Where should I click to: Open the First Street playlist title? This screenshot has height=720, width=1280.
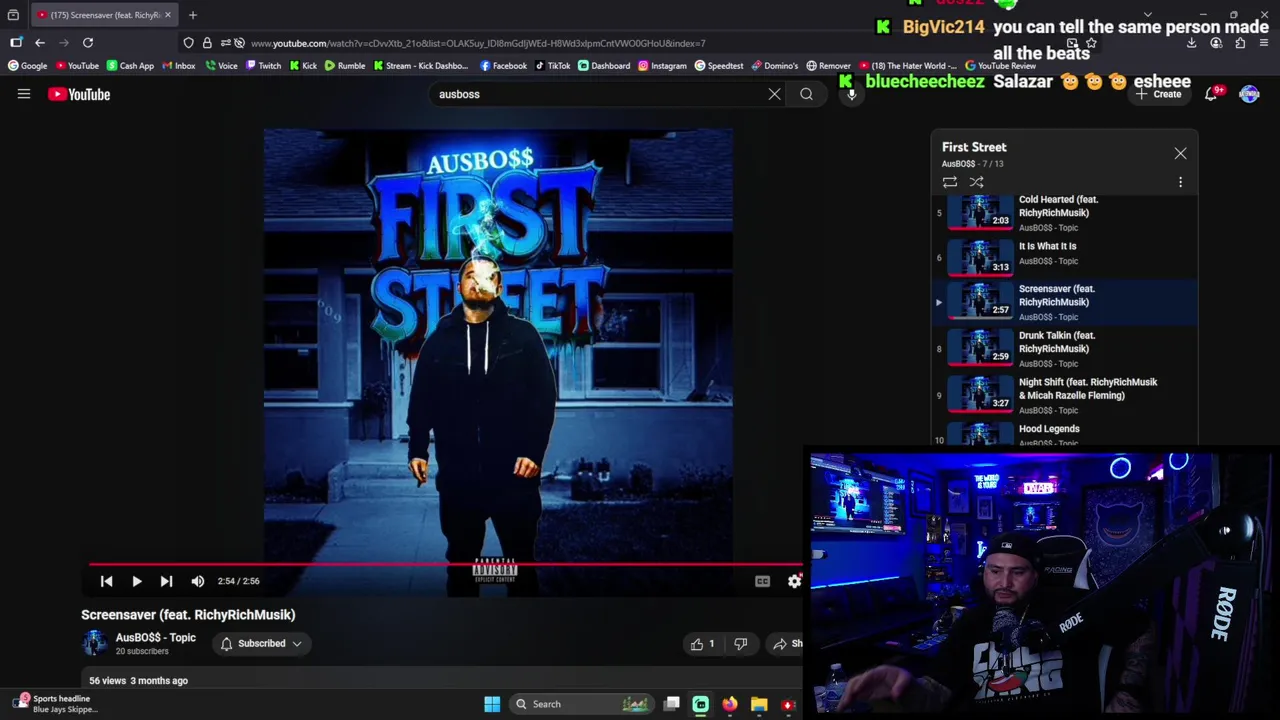(974, 147)
